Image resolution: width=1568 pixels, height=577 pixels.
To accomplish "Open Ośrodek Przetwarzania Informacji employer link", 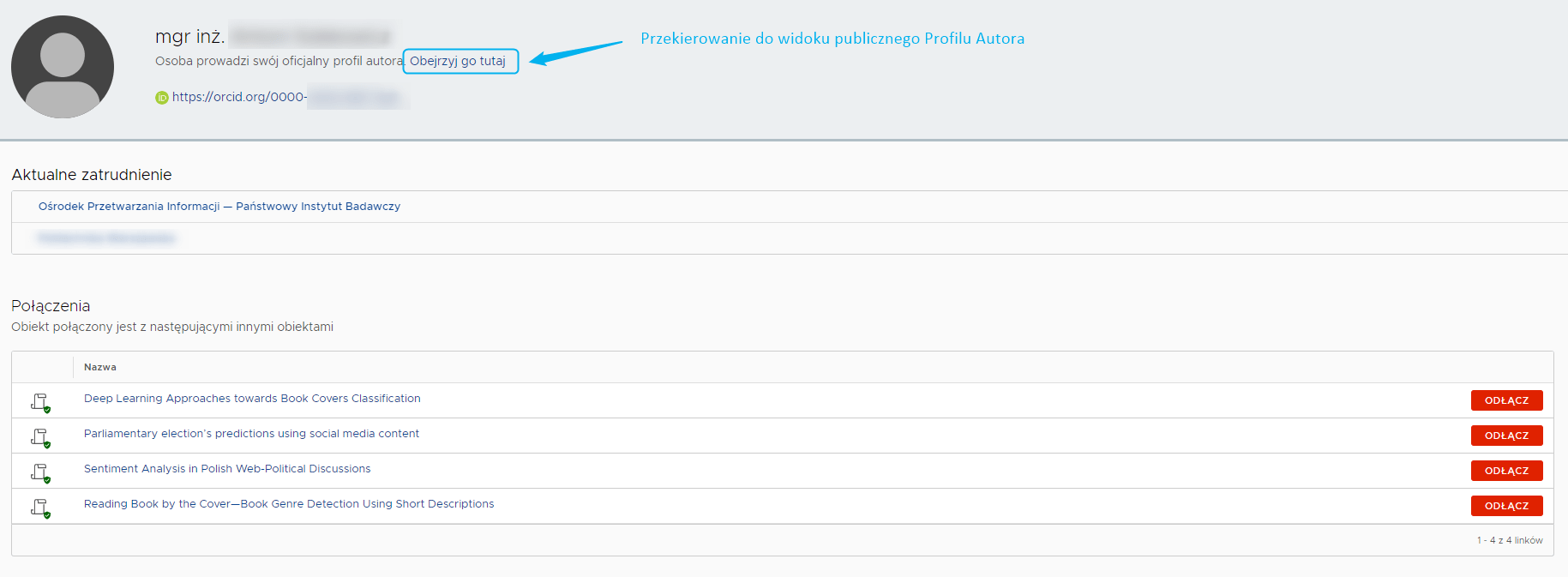I will 219,207.
